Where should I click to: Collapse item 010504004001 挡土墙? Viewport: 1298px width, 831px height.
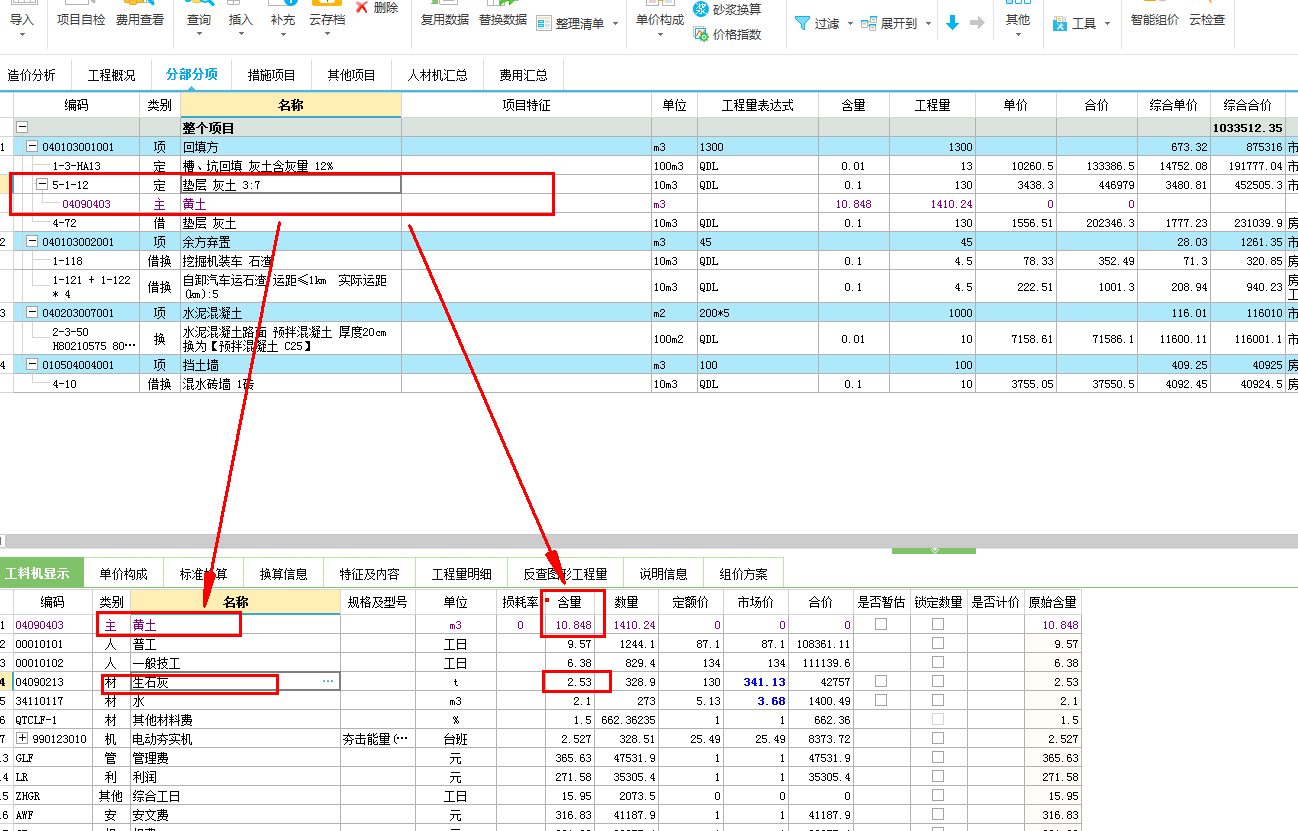coord(33,365)
